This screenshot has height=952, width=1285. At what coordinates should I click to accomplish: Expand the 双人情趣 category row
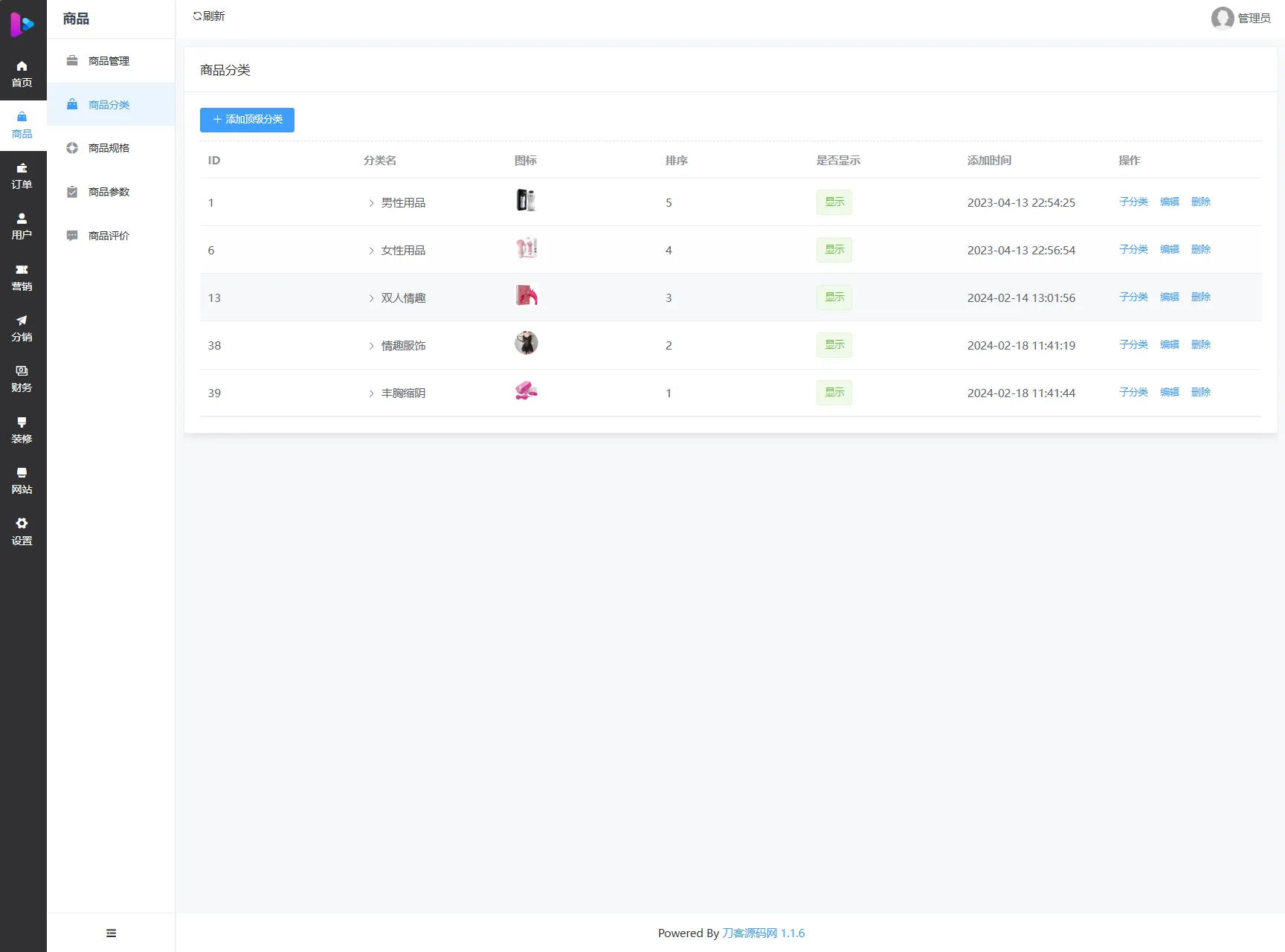coord(371,298)
